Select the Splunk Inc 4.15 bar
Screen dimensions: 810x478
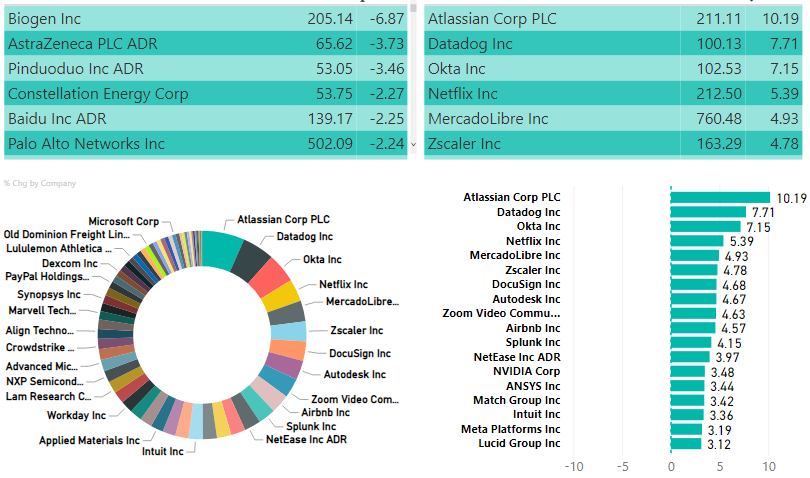(x=691, y=342)
